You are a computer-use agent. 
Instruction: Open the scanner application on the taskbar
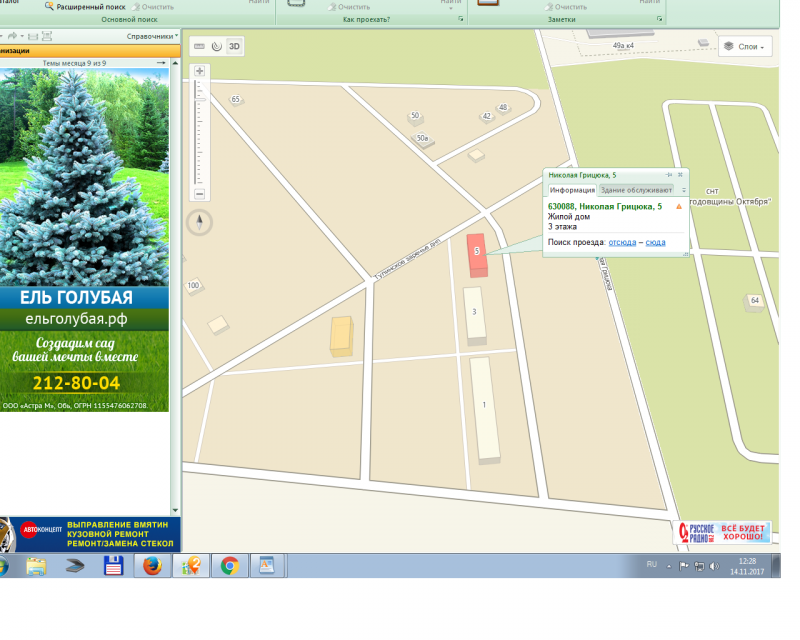[x=74, y=566]
